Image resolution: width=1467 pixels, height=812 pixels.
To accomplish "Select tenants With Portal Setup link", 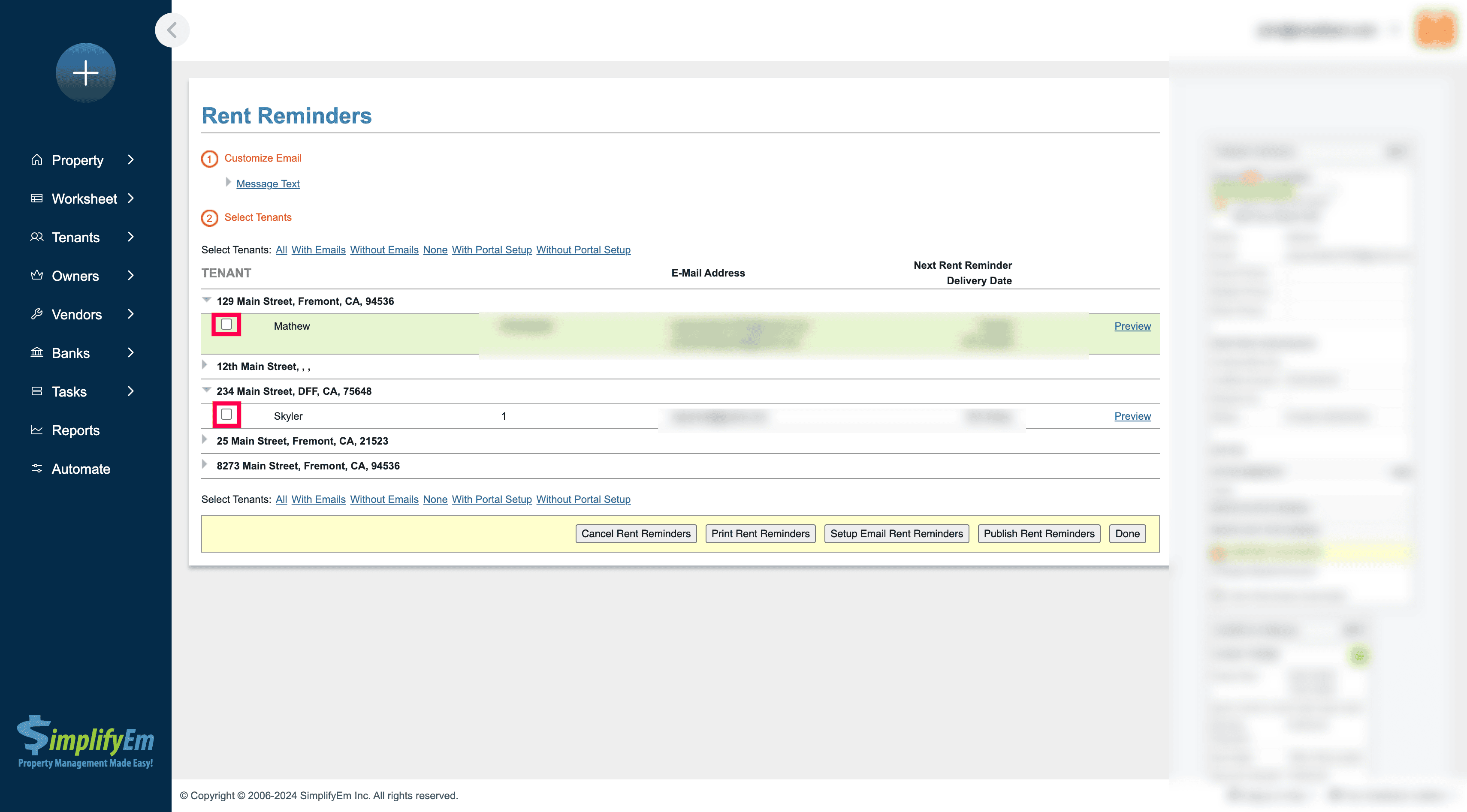I will coord(492,250).
